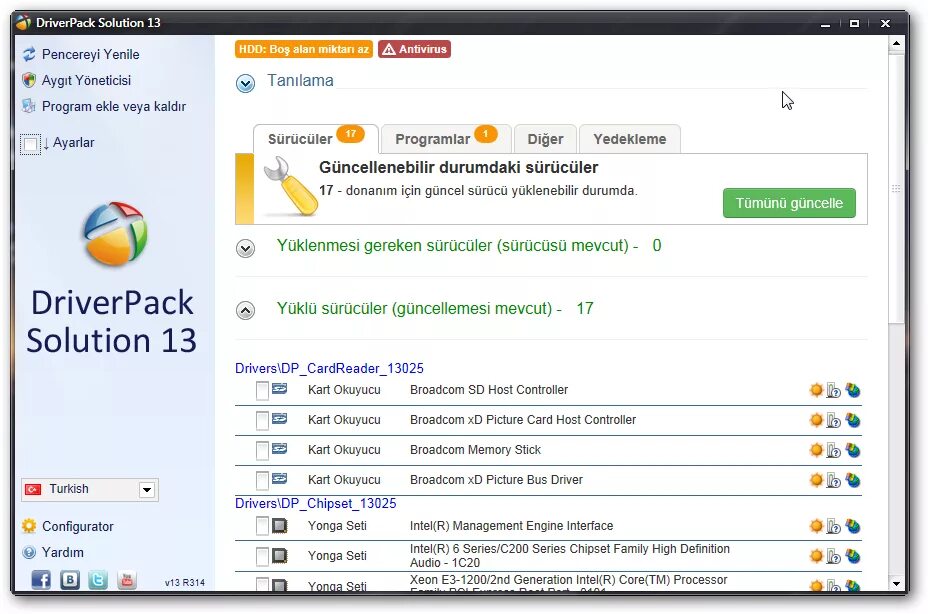The width and height of the screenshot is (928, 614).
Task: Collapse the Tanılama section chevron
Action: [x=245, y=83]
